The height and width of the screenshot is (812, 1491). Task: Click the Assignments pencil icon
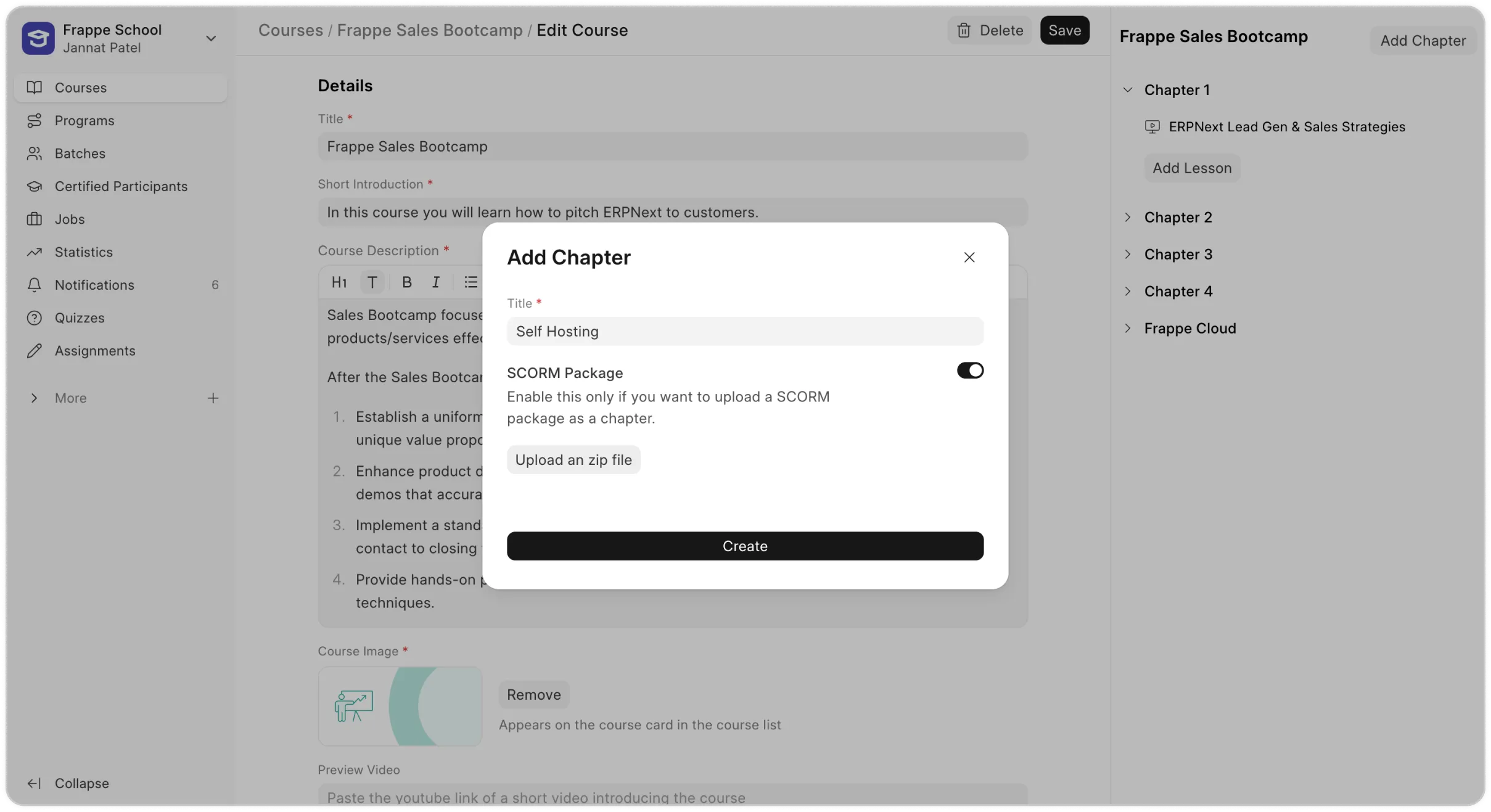pos(35,351)
